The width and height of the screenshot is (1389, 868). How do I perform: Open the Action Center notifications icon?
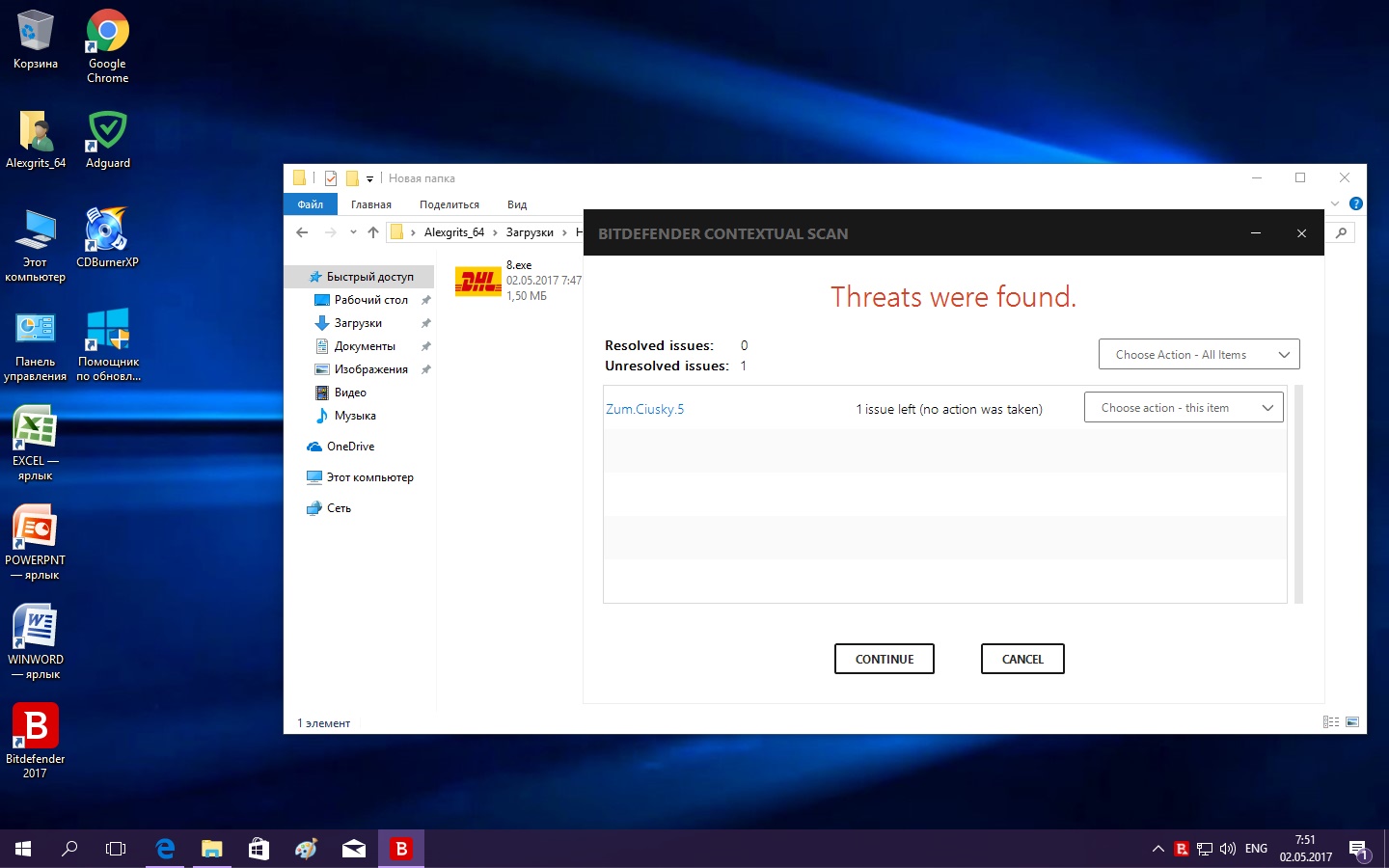click(x=1358, y=849)
